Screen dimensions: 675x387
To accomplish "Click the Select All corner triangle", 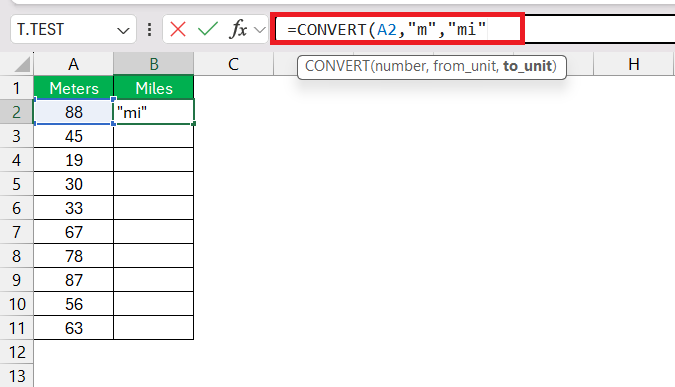I will 22,65.
